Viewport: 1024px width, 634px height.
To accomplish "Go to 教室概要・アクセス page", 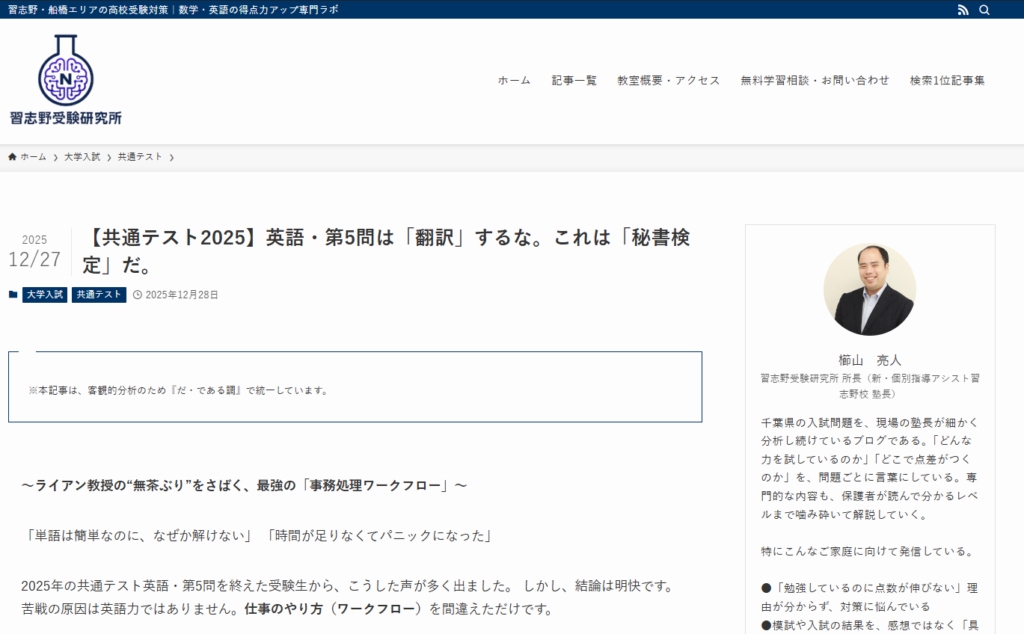I will point(668,81).
